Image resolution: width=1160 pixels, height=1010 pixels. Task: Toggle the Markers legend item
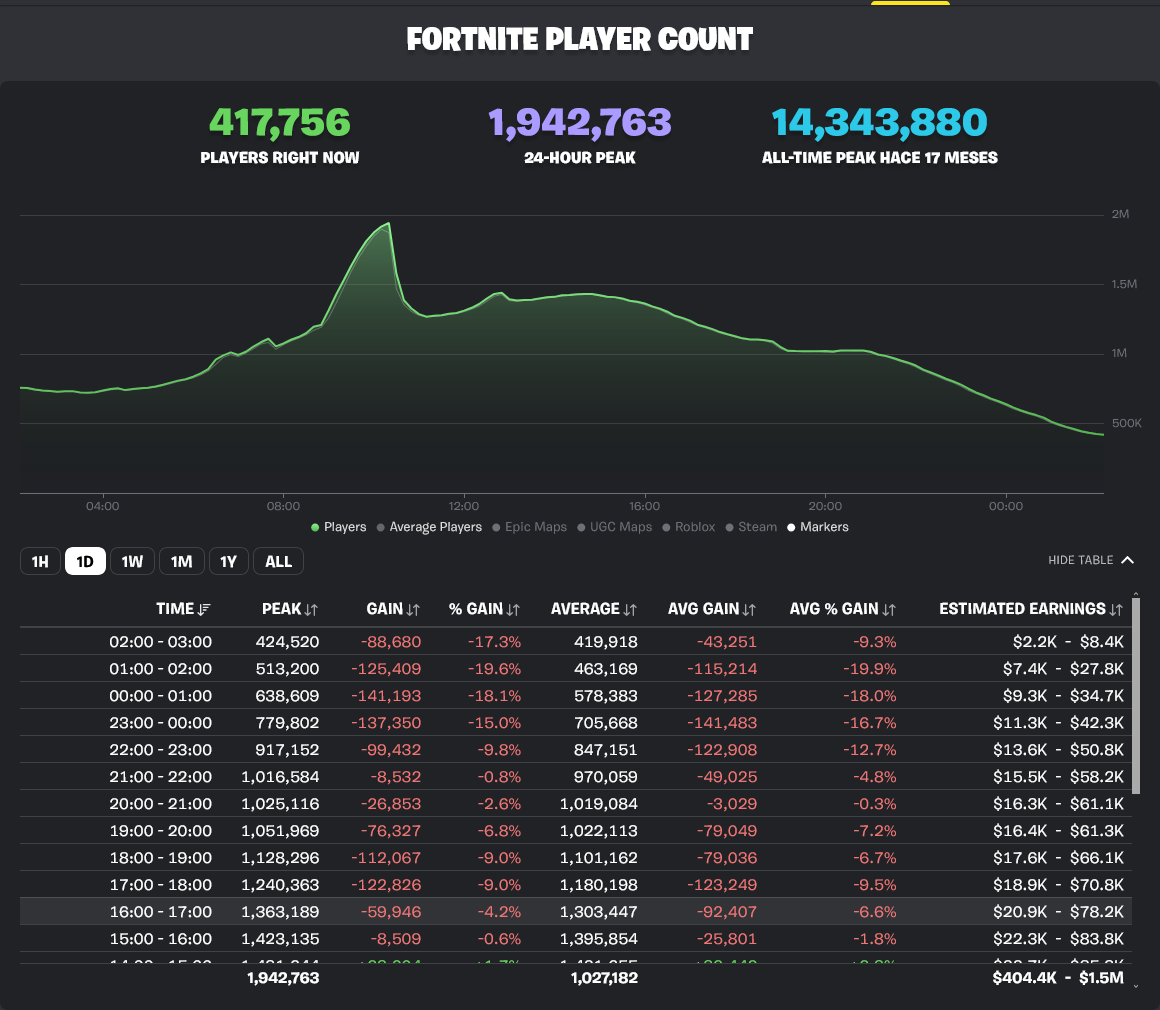[x=817, y=527]
